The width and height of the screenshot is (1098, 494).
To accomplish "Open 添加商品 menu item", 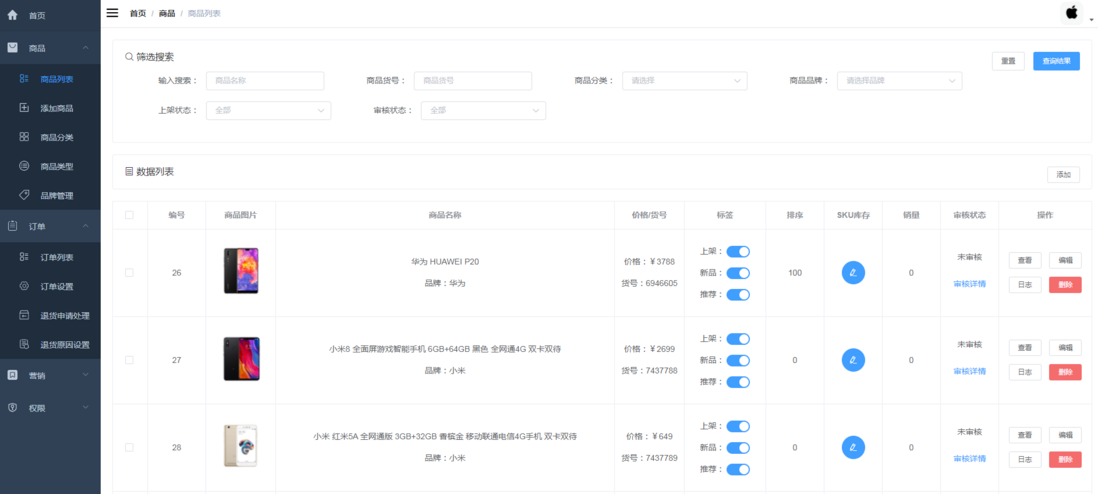I will click(50, 108).
